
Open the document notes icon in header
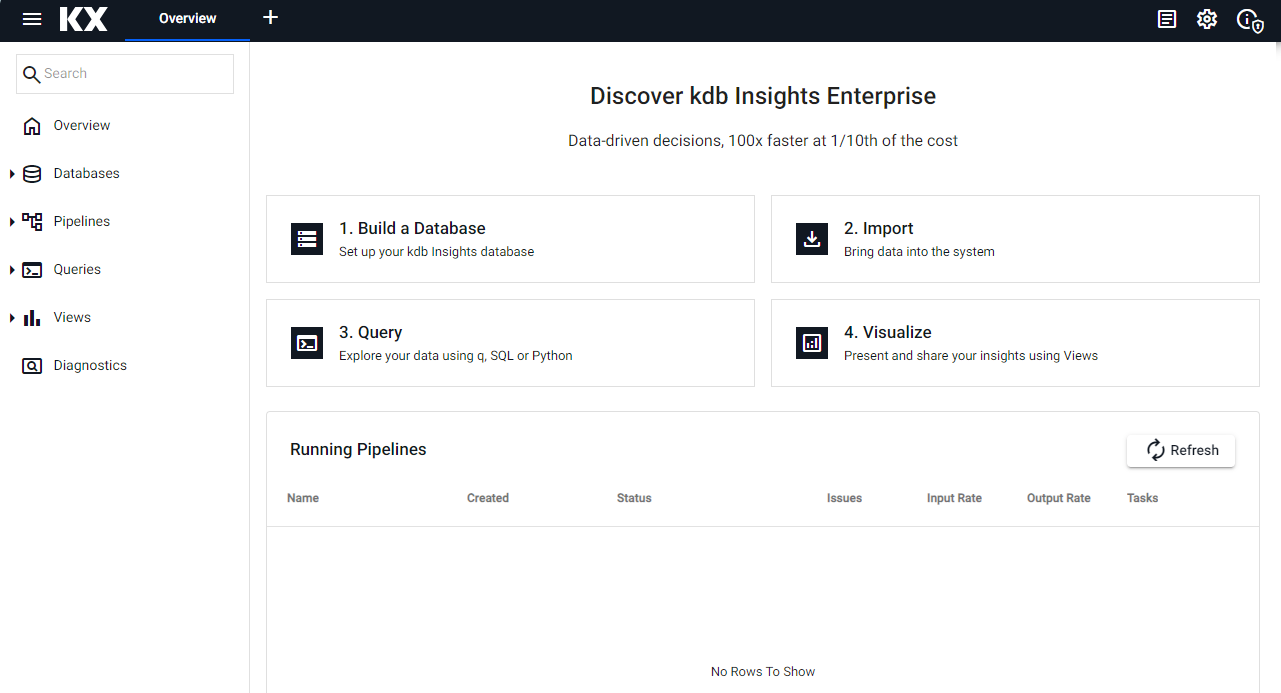click(x=1166, y=19)
